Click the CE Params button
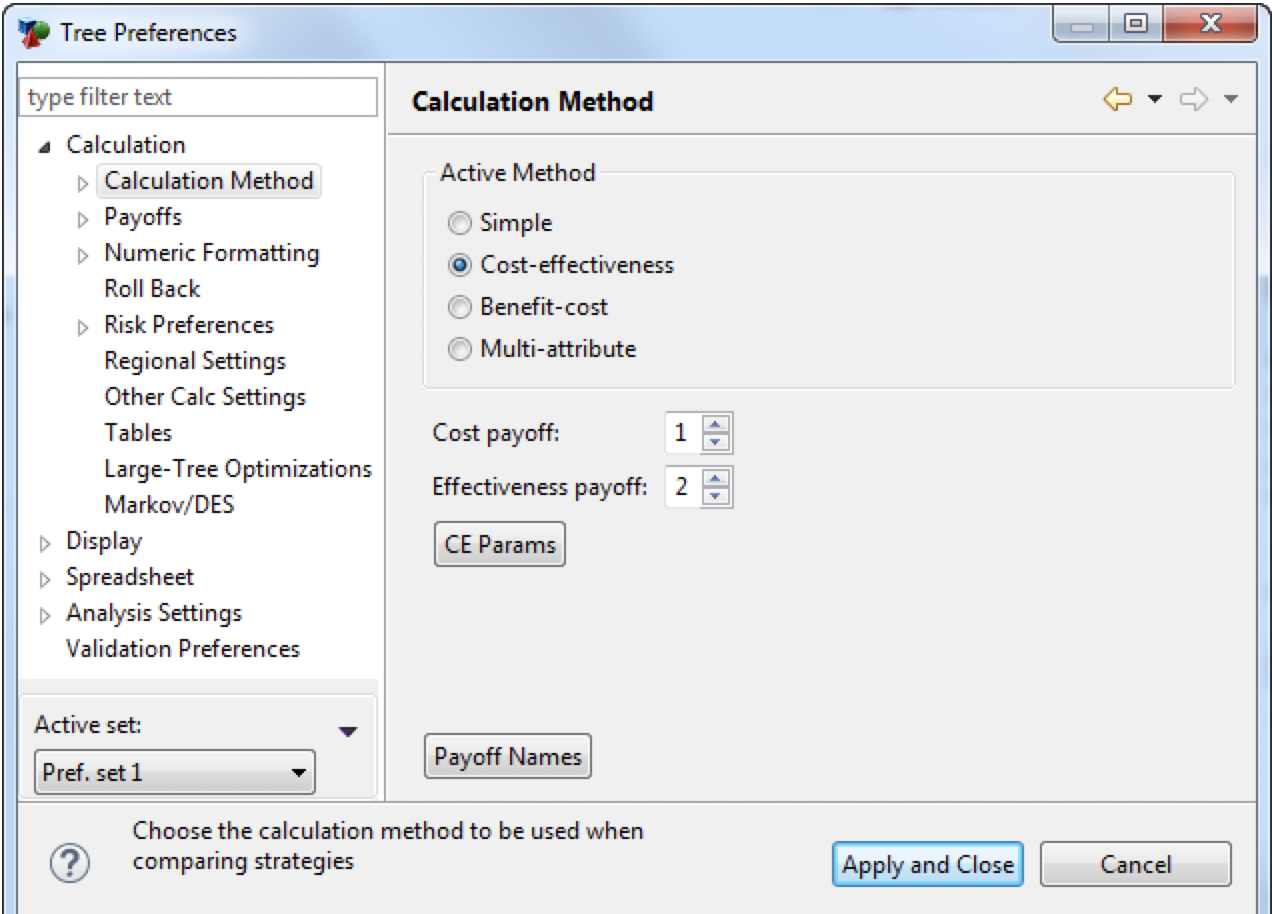This screenshot has height=914, width=1272. 500,545
